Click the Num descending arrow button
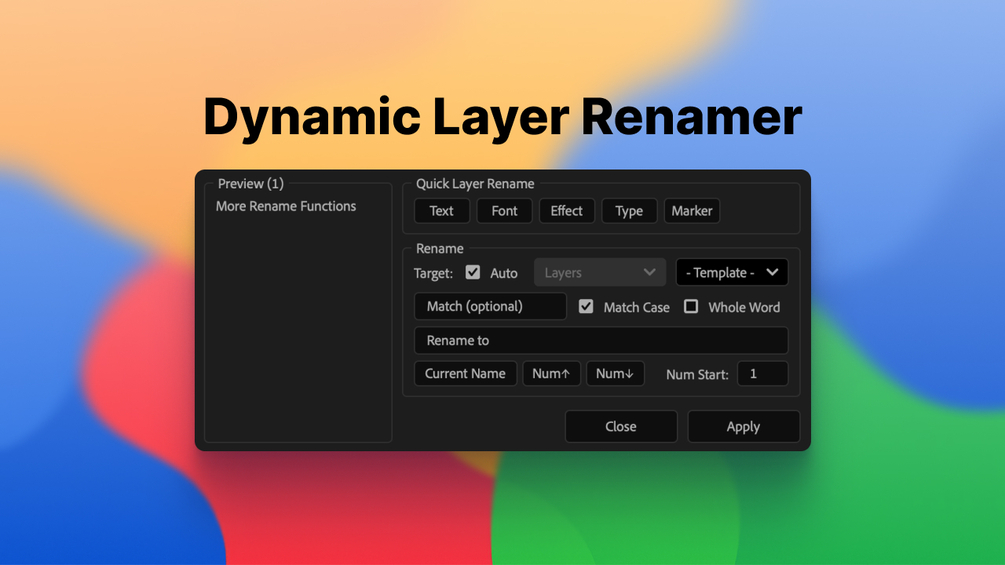This screenshot has height=565, width=1005. 615,373
